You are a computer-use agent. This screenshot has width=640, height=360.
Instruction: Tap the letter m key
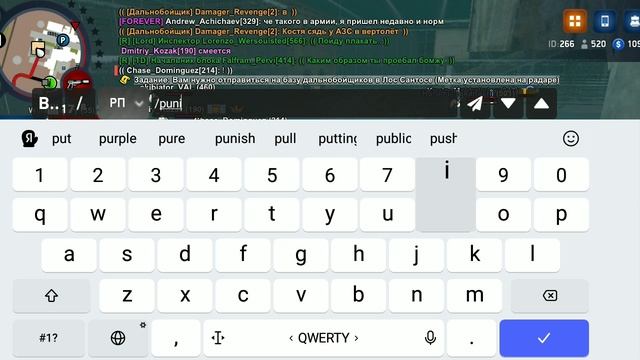[x=474, y=296]
